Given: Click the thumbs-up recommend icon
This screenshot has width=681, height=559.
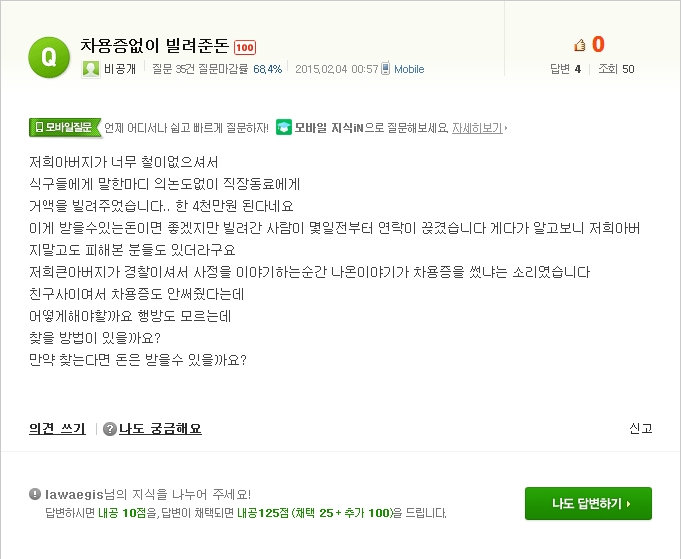Looking at the screenshot, I should click(579, 45).
